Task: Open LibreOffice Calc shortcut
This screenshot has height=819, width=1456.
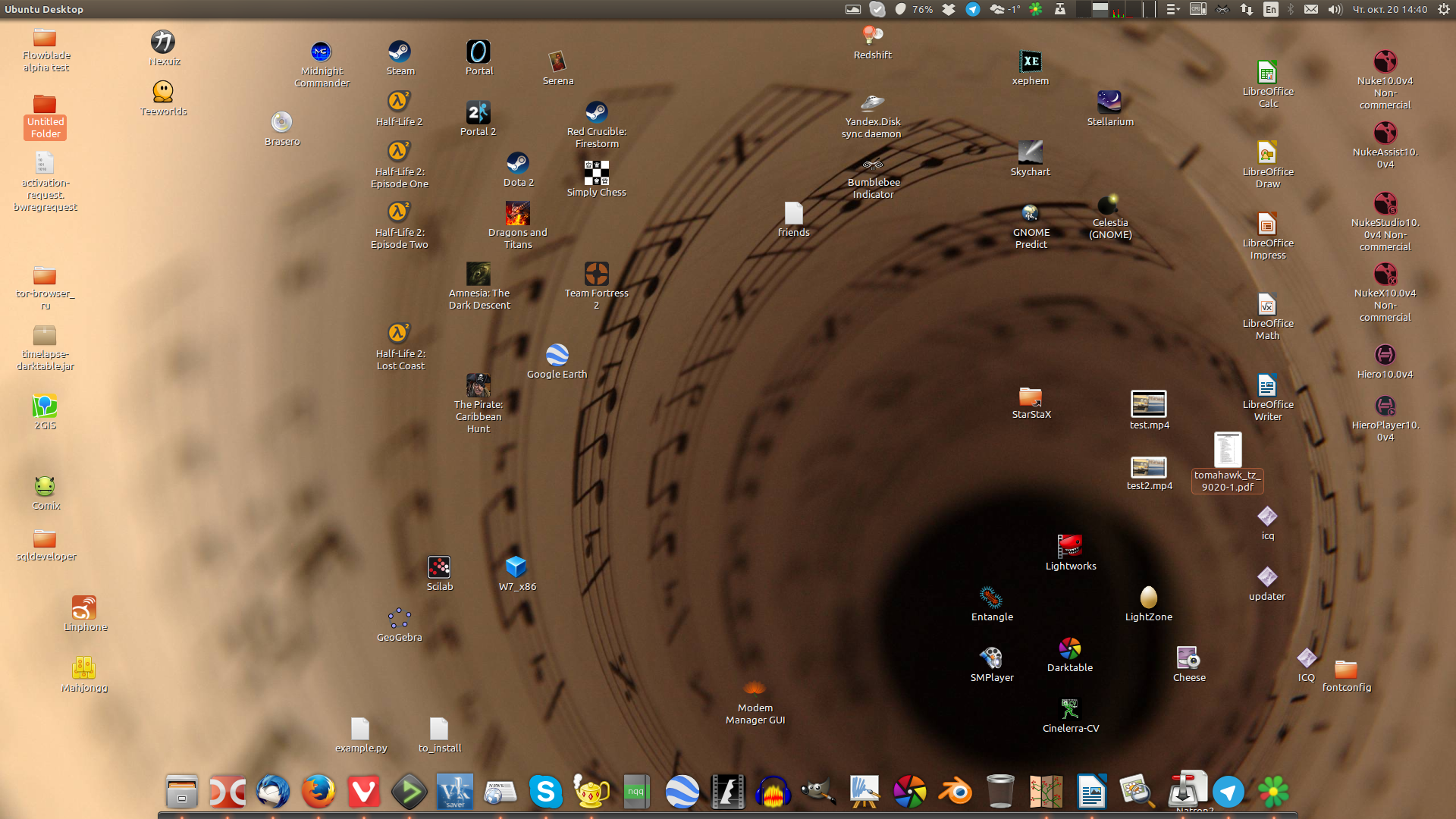Action: coord(1267,73)
